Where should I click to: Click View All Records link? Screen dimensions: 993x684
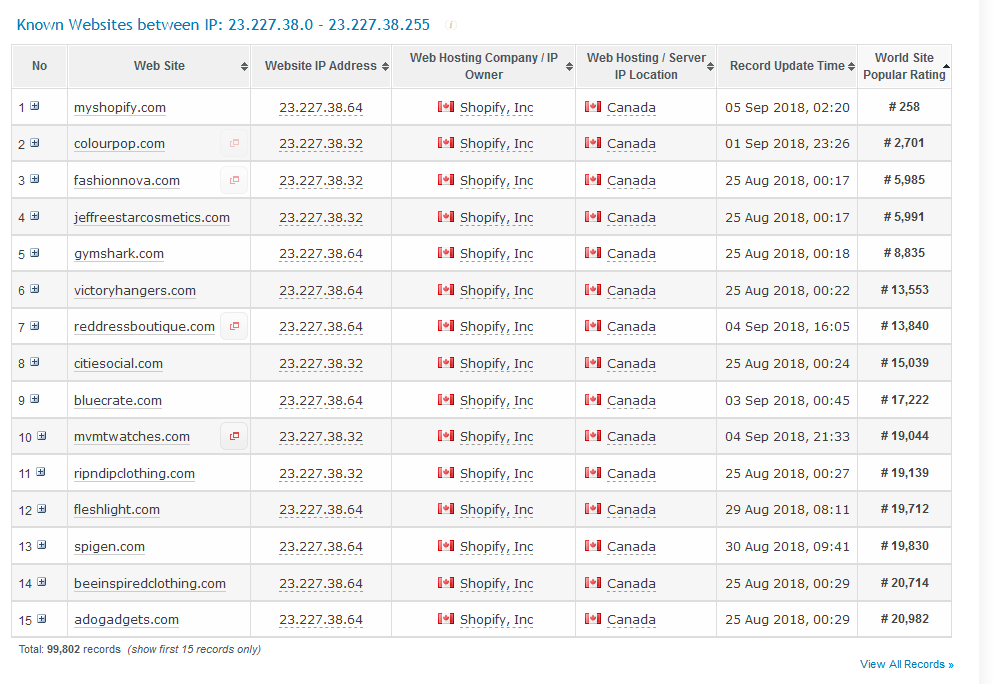click(906, 664)
